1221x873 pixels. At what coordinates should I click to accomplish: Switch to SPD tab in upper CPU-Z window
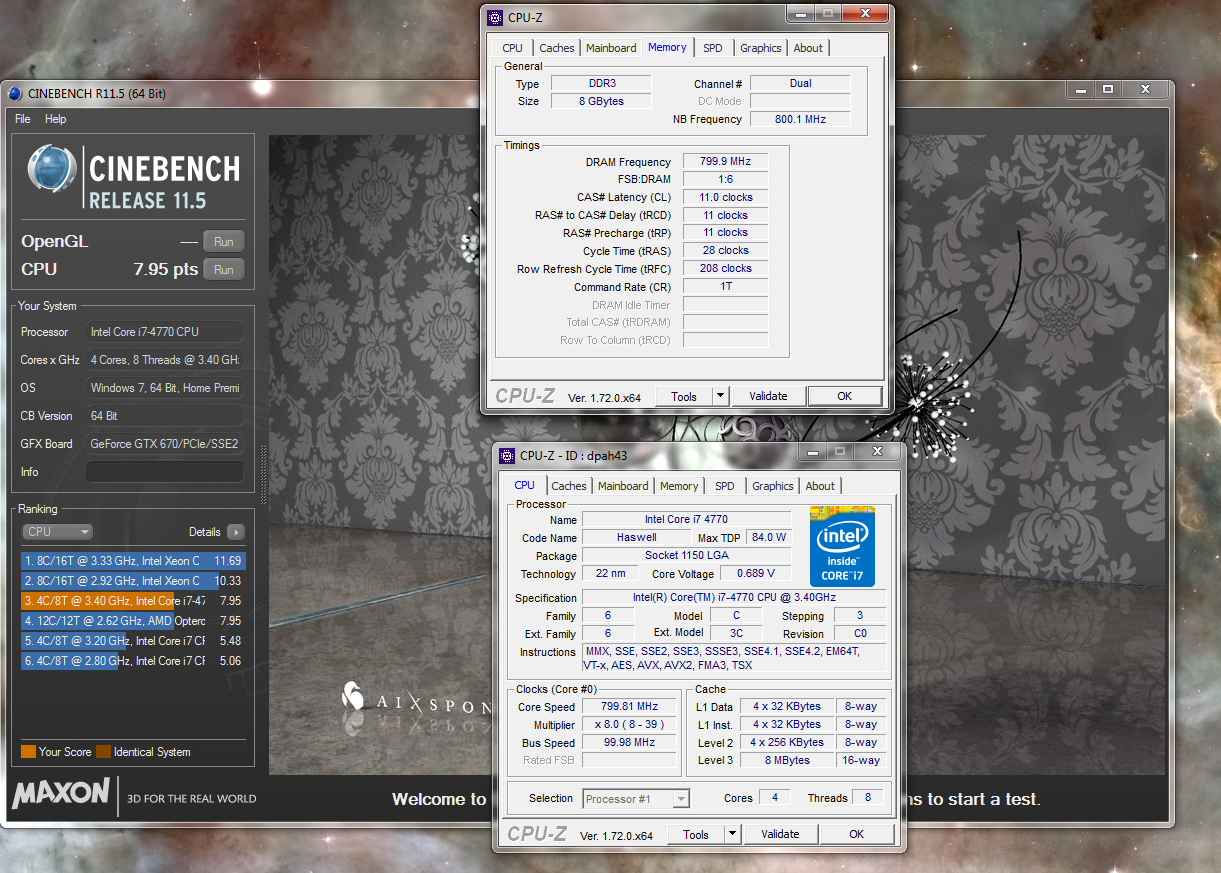coord(713,48)
